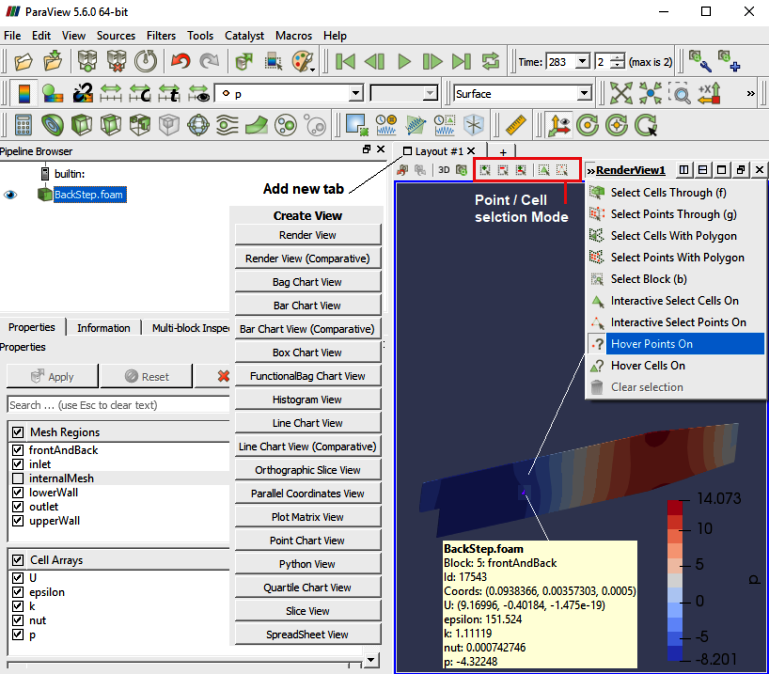Viewport: 769px width, 674px height.
Task: Reset camera with crossed arrows icon
Action: point(621,93)
